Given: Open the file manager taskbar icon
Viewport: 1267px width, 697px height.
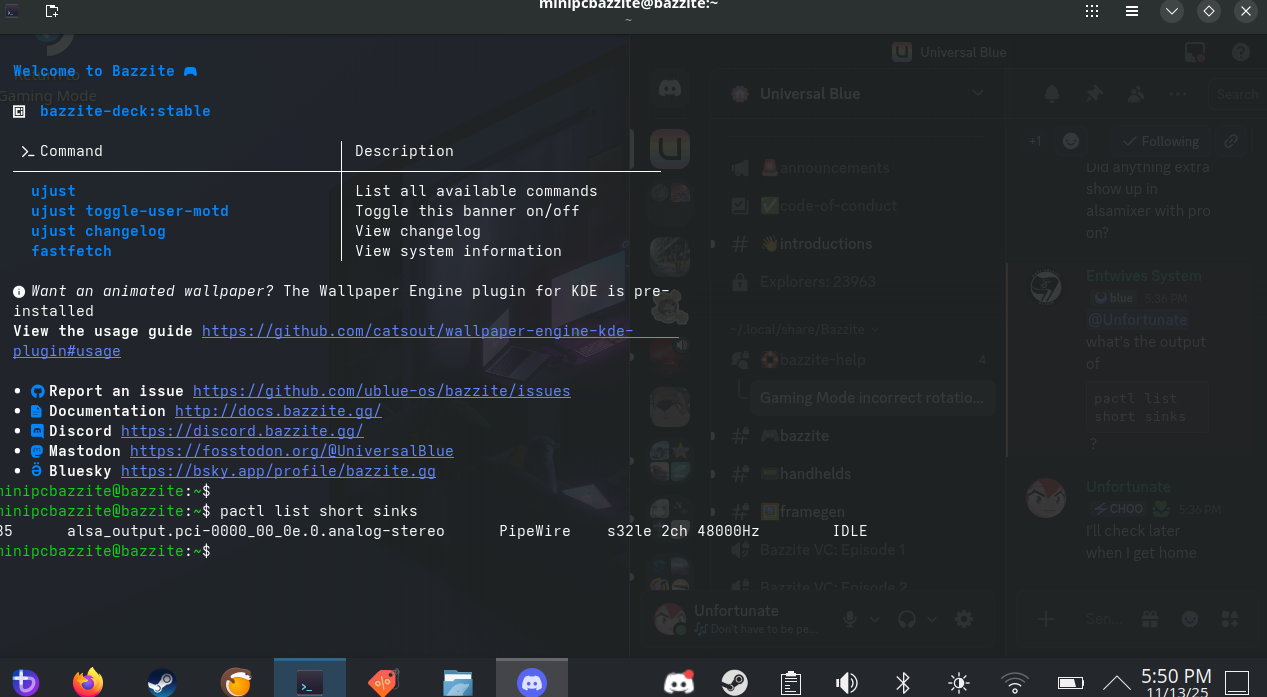Looking at the screenshot, I should 458,682.
